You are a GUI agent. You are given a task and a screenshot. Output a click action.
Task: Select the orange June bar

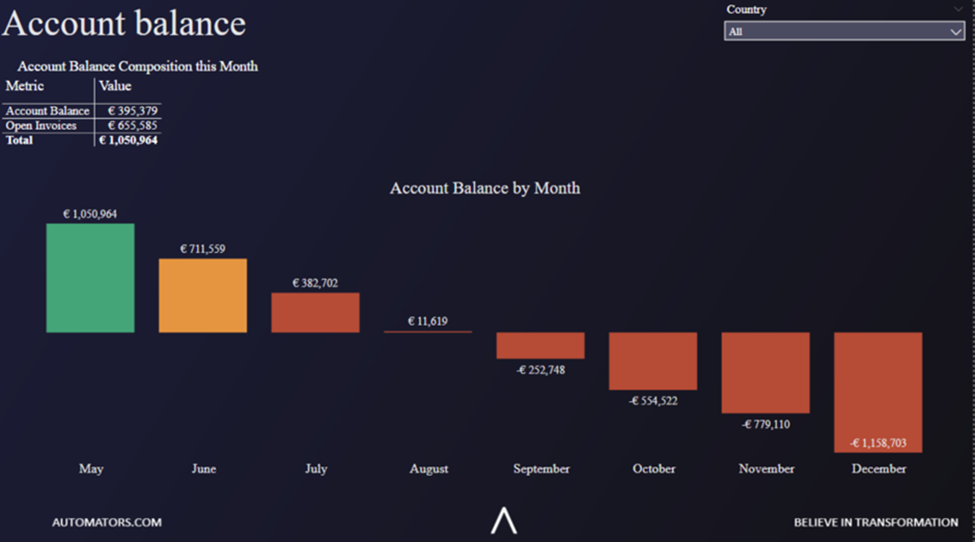(203, 295)
